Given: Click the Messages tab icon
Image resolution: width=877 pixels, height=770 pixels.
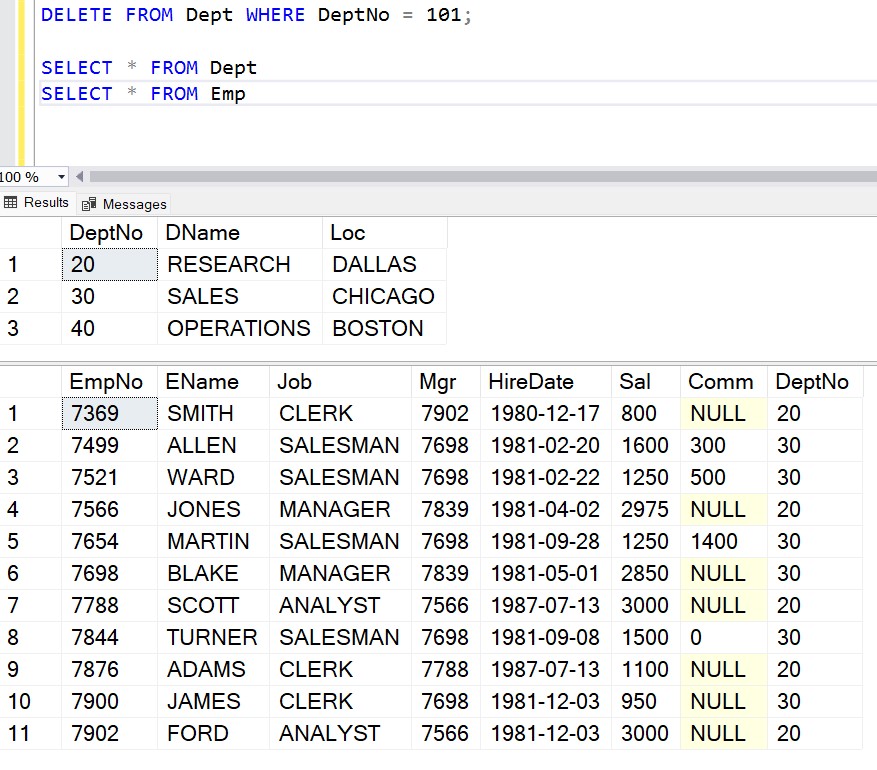Looking at the screenshot, I should pos(89,205).
